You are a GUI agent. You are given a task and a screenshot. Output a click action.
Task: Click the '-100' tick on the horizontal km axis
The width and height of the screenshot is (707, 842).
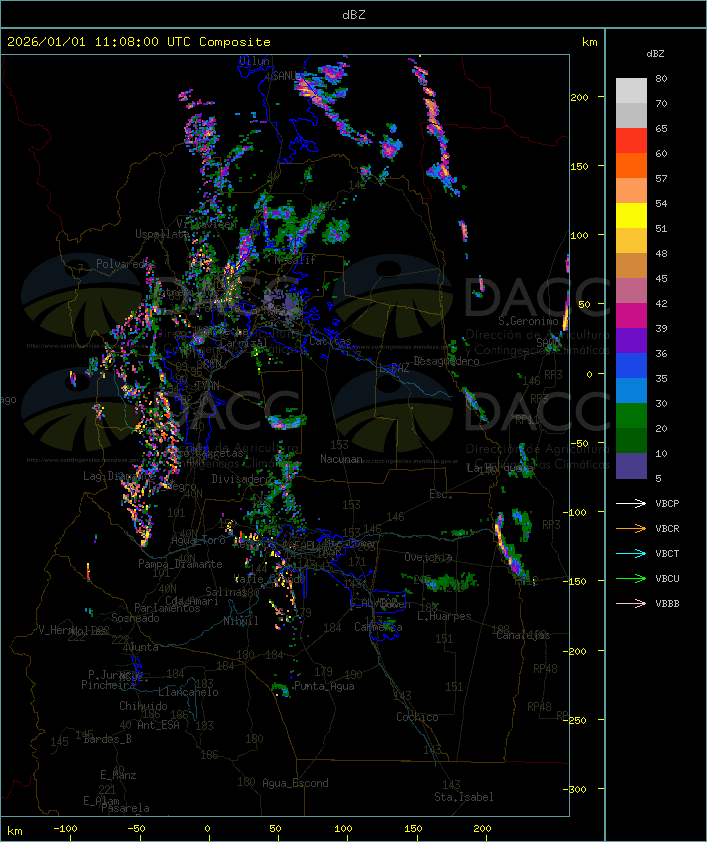click(65, 829)
